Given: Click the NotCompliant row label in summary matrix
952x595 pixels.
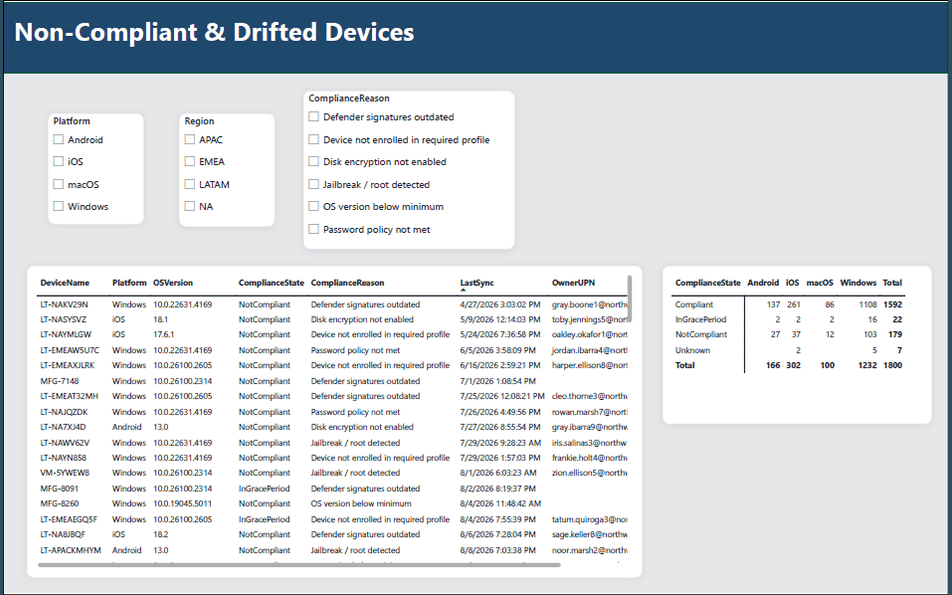Looking at the screenshot, I should [701, 335].
